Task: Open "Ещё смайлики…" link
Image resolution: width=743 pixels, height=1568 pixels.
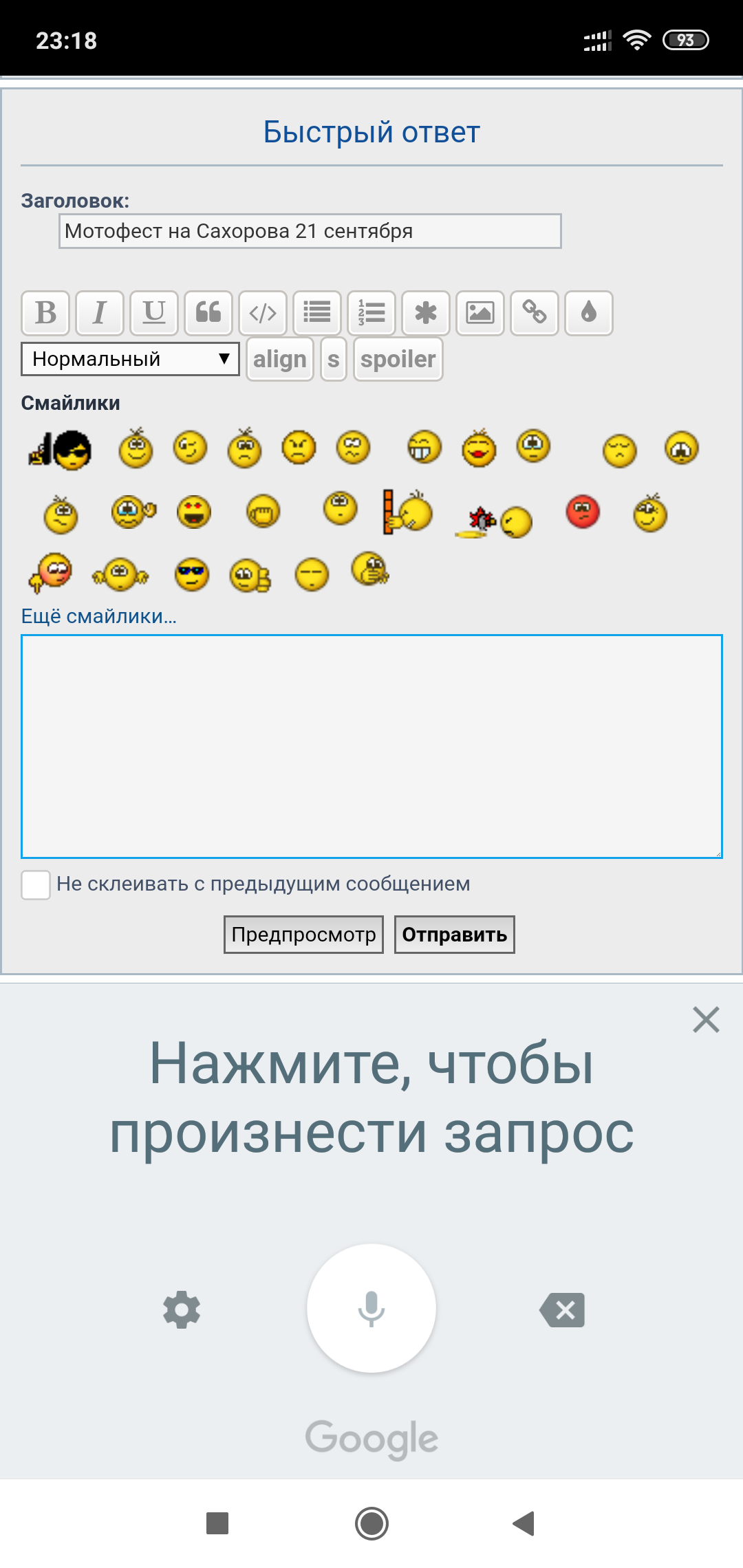Action: (x=99, y=616)
